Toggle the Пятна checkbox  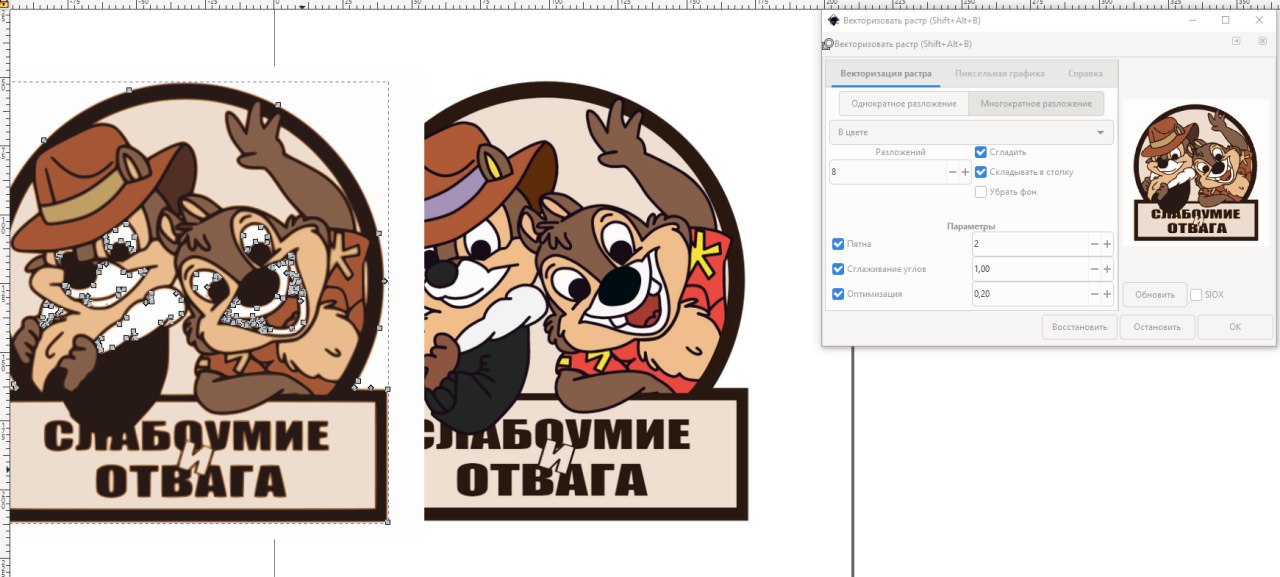pyautogui.click(x=838, y=244)
